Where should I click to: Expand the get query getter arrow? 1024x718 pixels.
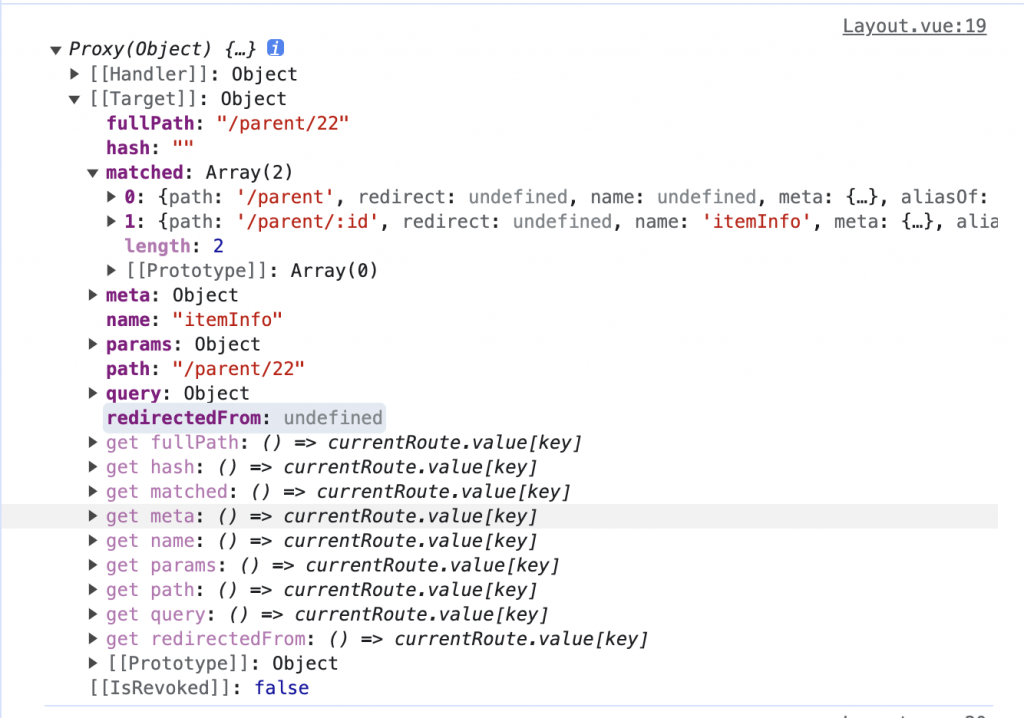tap(93, 614)
